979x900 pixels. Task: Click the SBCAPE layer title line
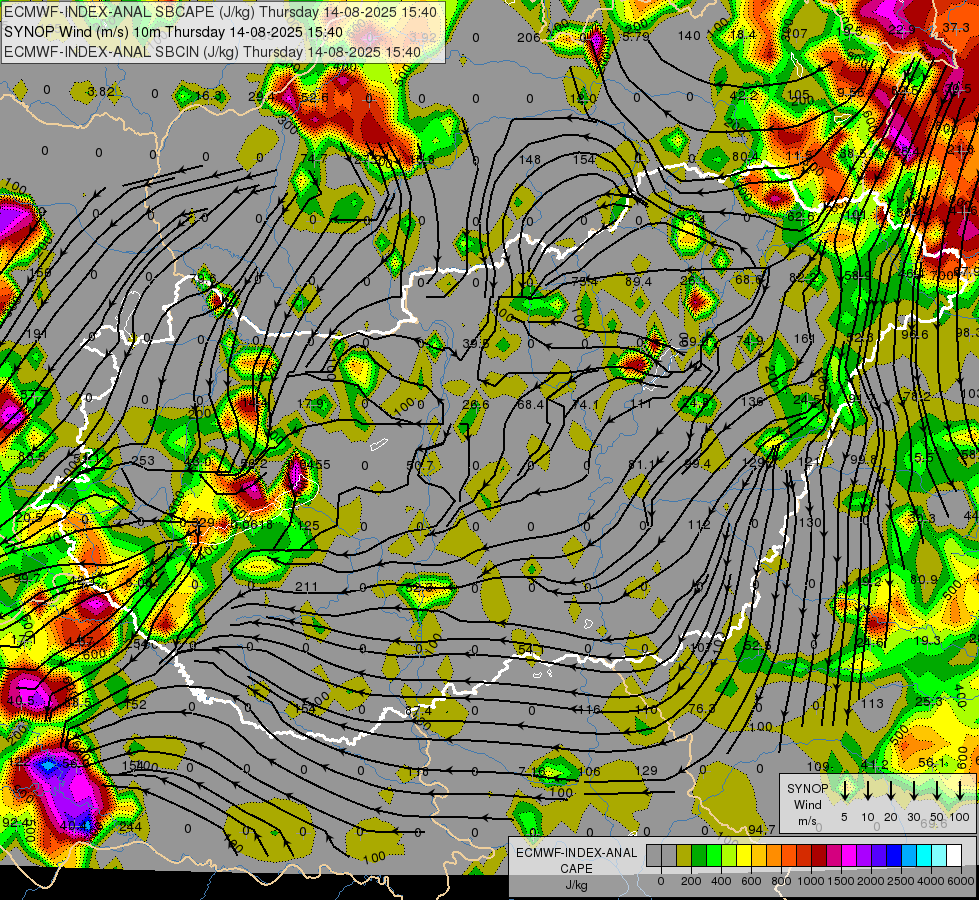pos(220,12)
